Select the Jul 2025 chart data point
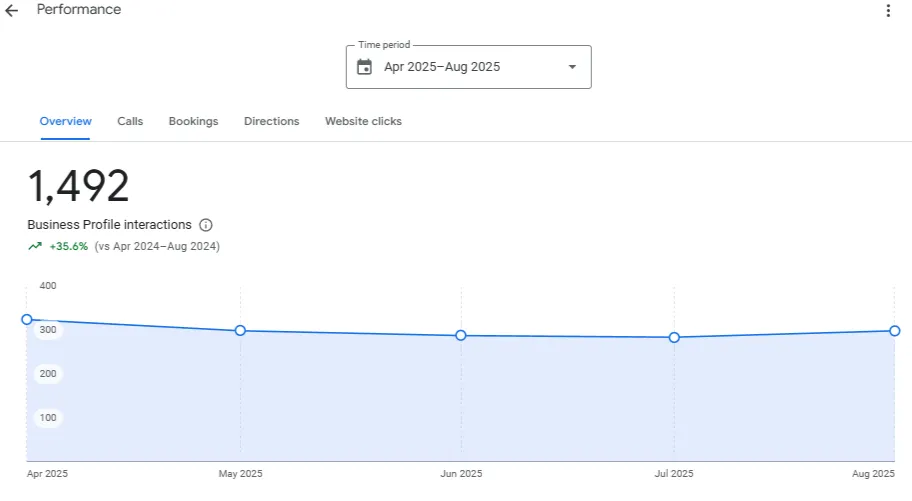Image resolution: width=912 pixels, height=501 pixels. pyautogui.click(x=674, y=338)
